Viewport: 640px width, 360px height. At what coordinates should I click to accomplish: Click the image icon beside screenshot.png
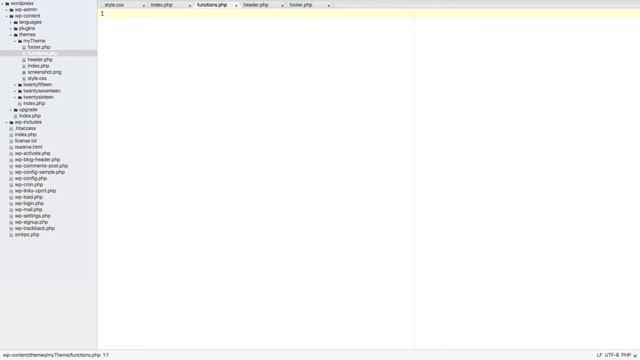tap(24, 72)
